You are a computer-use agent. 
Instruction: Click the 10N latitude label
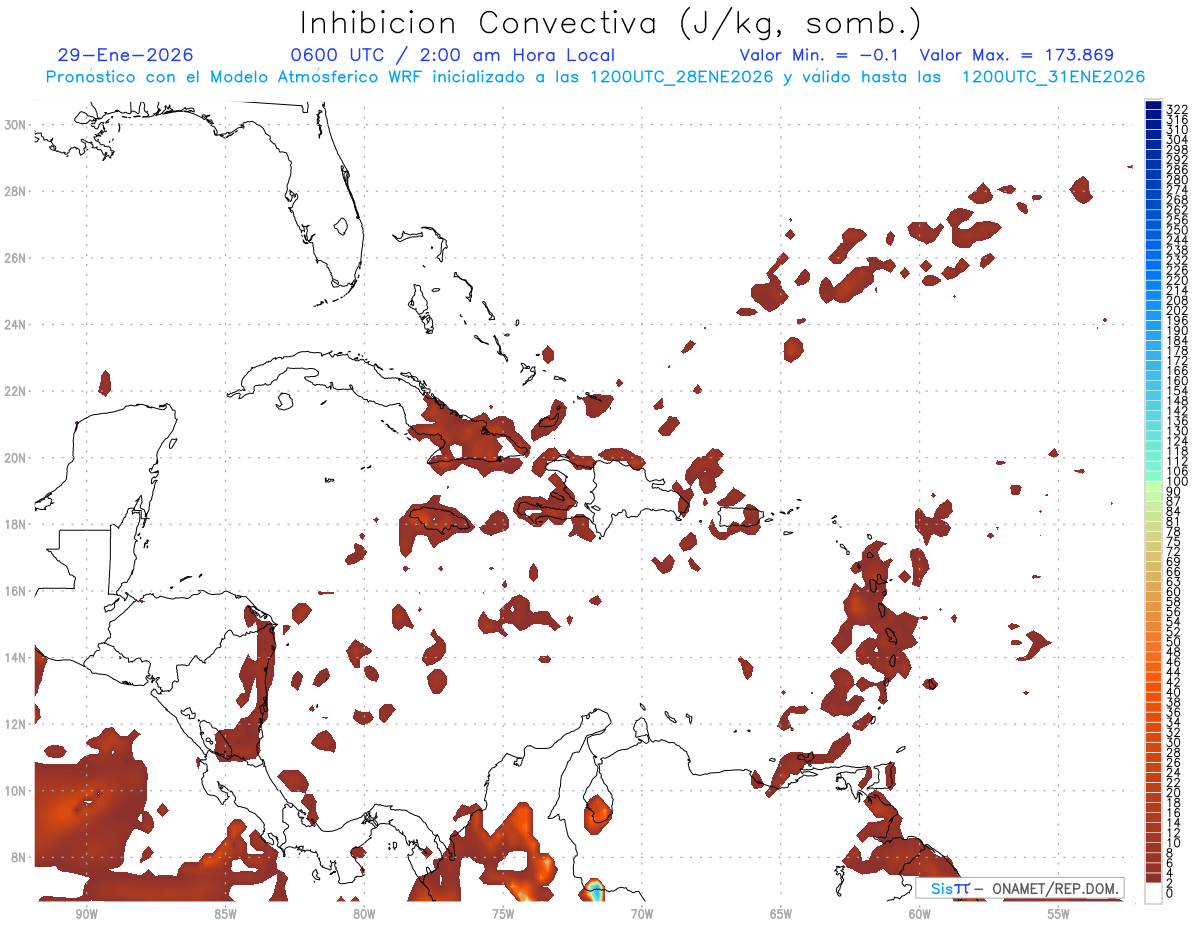coord(17,791)
